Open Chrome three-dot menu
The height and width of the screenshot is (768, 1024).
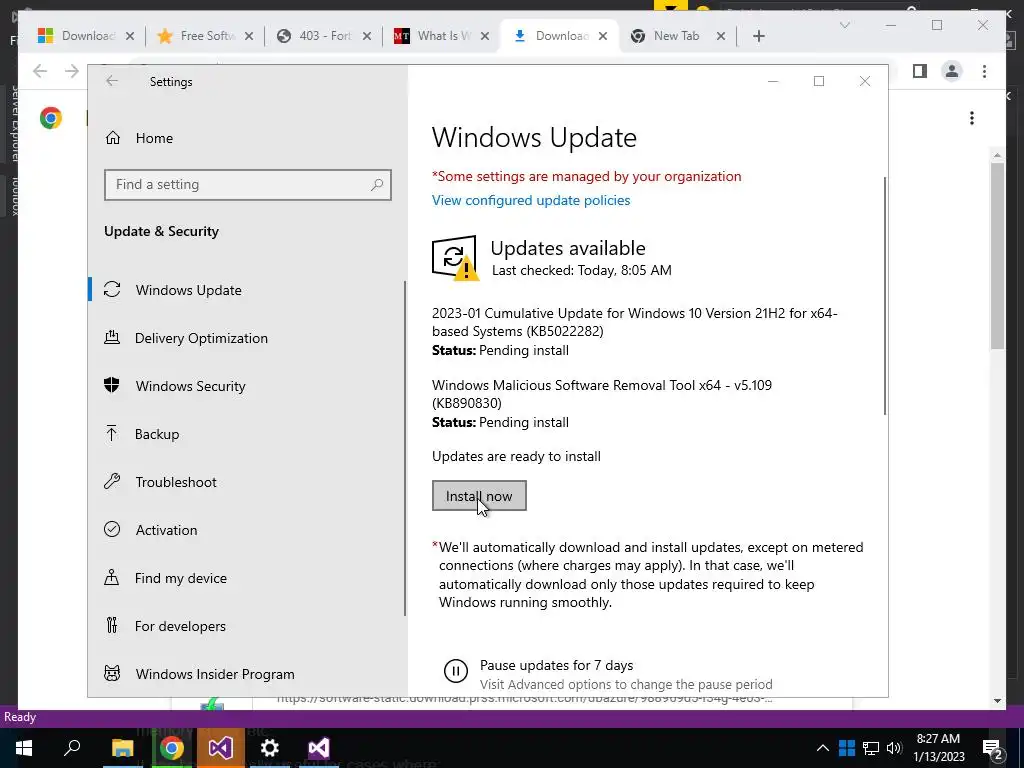click(x=984, y=71)
